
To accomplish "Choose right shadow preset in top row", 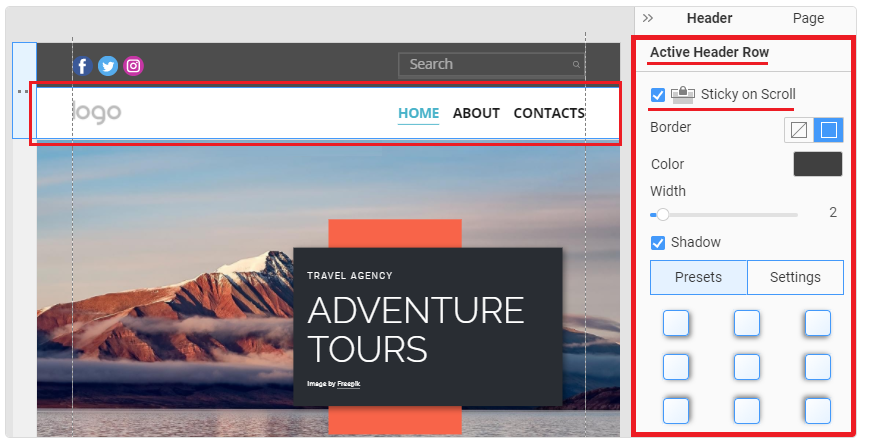I will (817, 323).
